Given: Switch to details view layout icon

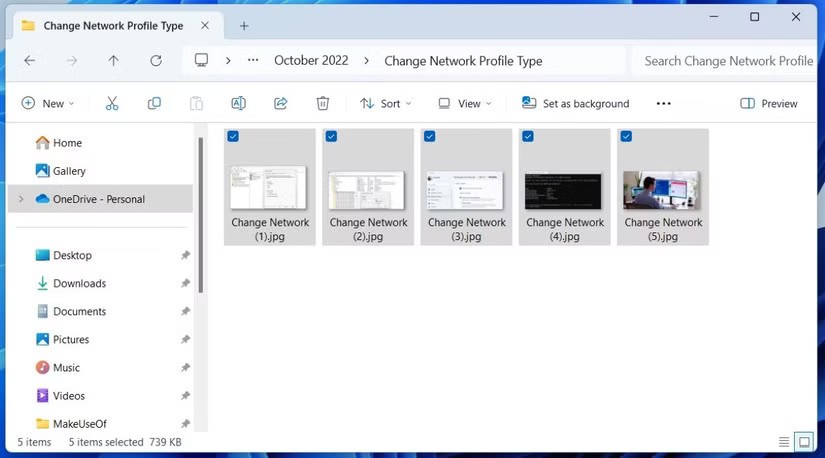Looking at the screenshot, I should coord(784,442).
